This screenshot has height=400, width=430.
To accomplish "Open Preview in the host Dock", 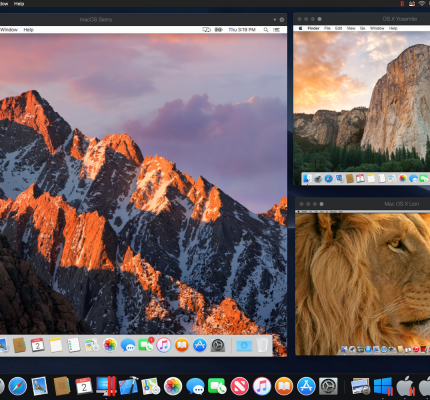I will point(360,386).
